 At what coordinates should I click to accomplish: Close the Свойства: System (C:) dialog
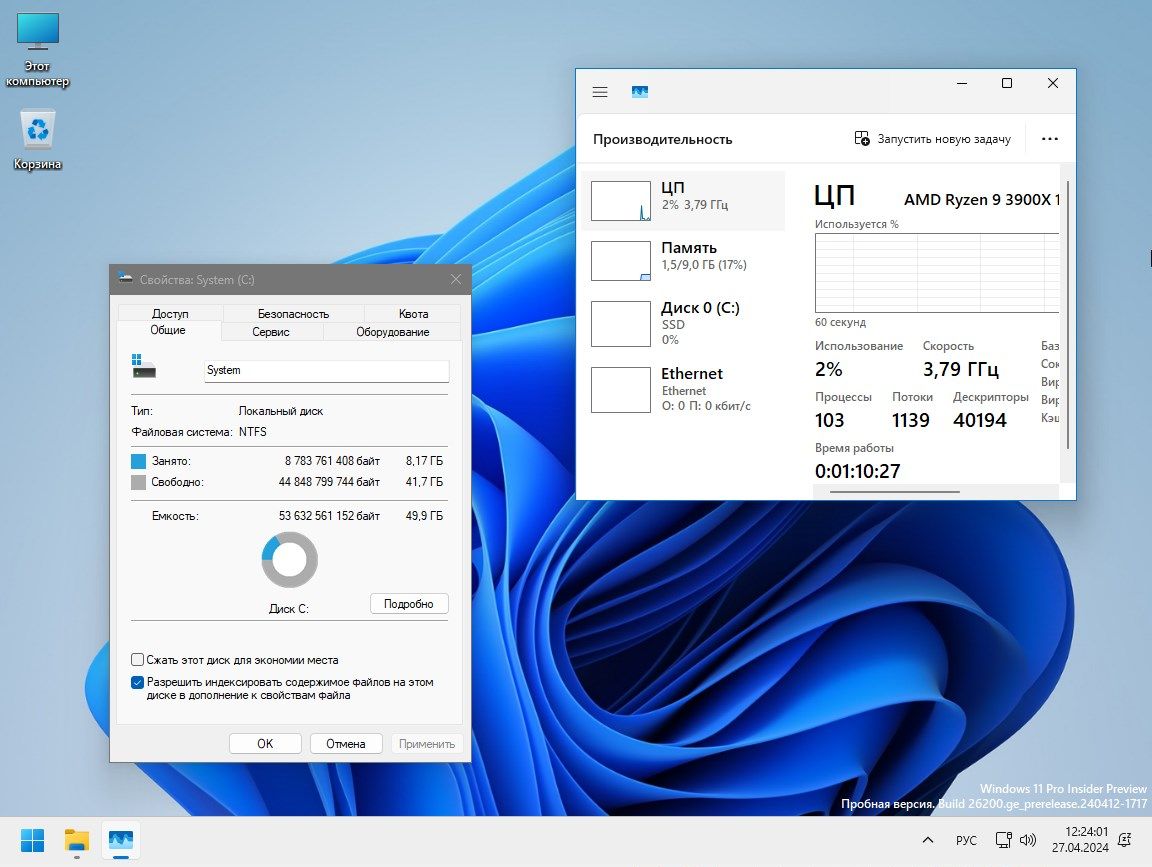(x=456, y=279)
